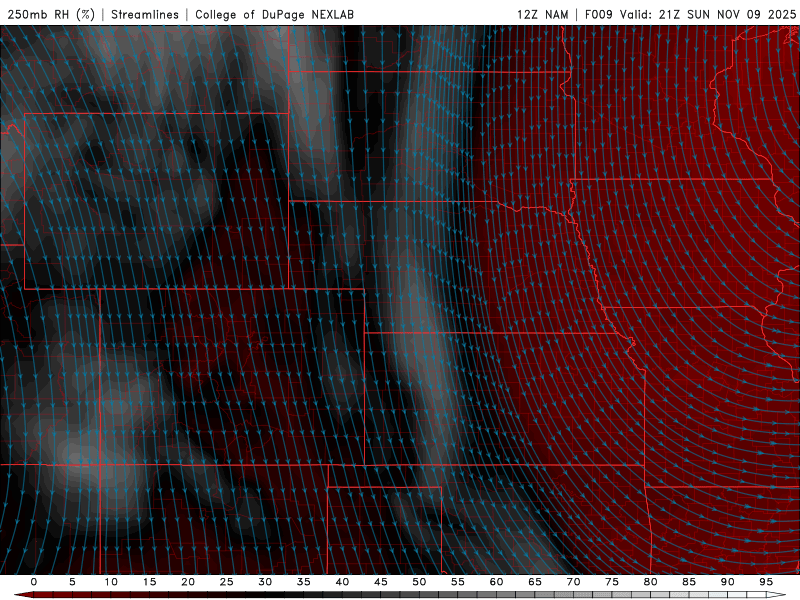Image resolution: width=800 pixels, height=600 pixels.
Task: Click the "20" color scale label
Action: point(188,582)
